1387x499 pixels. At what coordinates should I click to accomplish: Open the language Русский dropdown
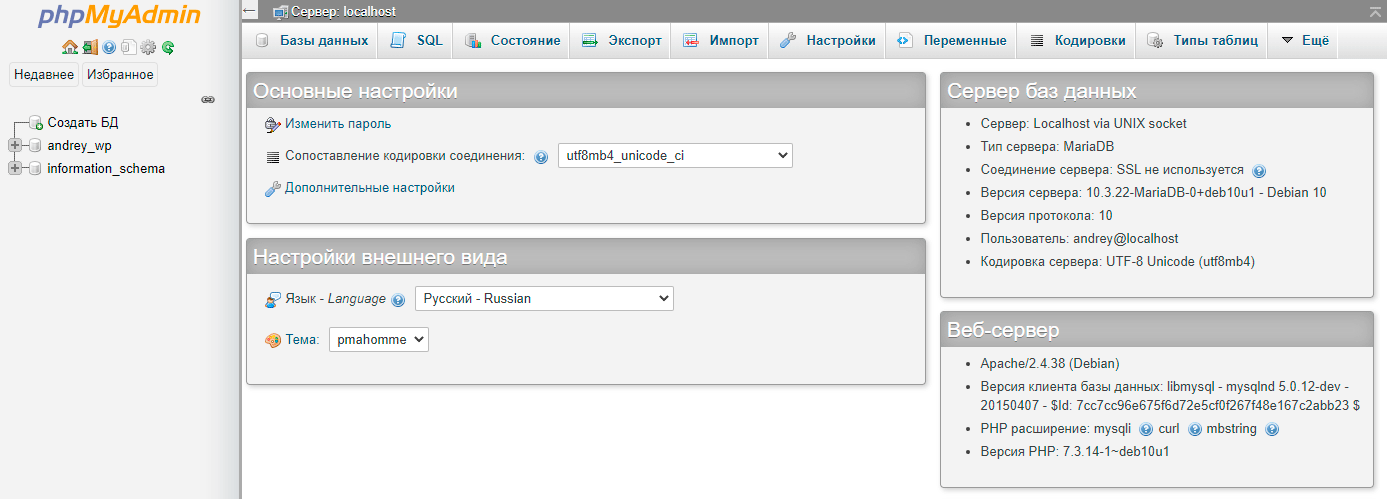point(544,298)
